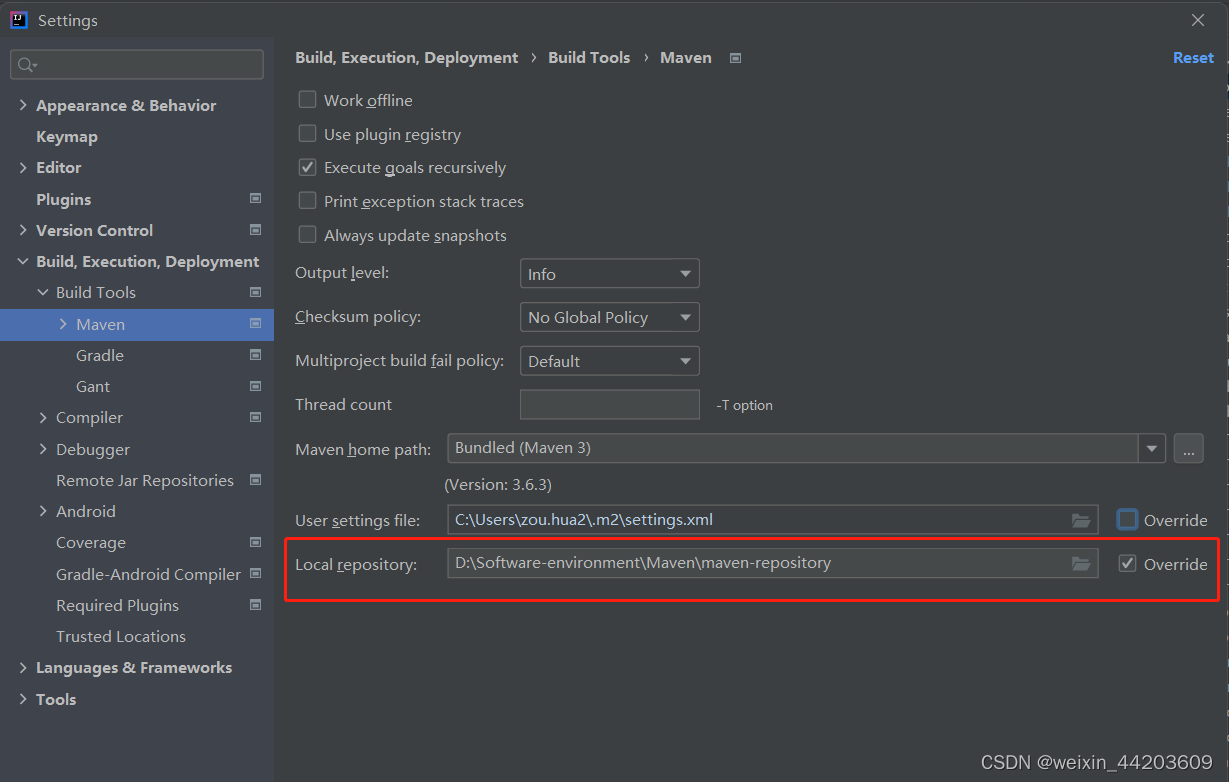The height and width of the screenshot is (782, 1229).
Task: Click the settings search field
Action: (137, 65)
